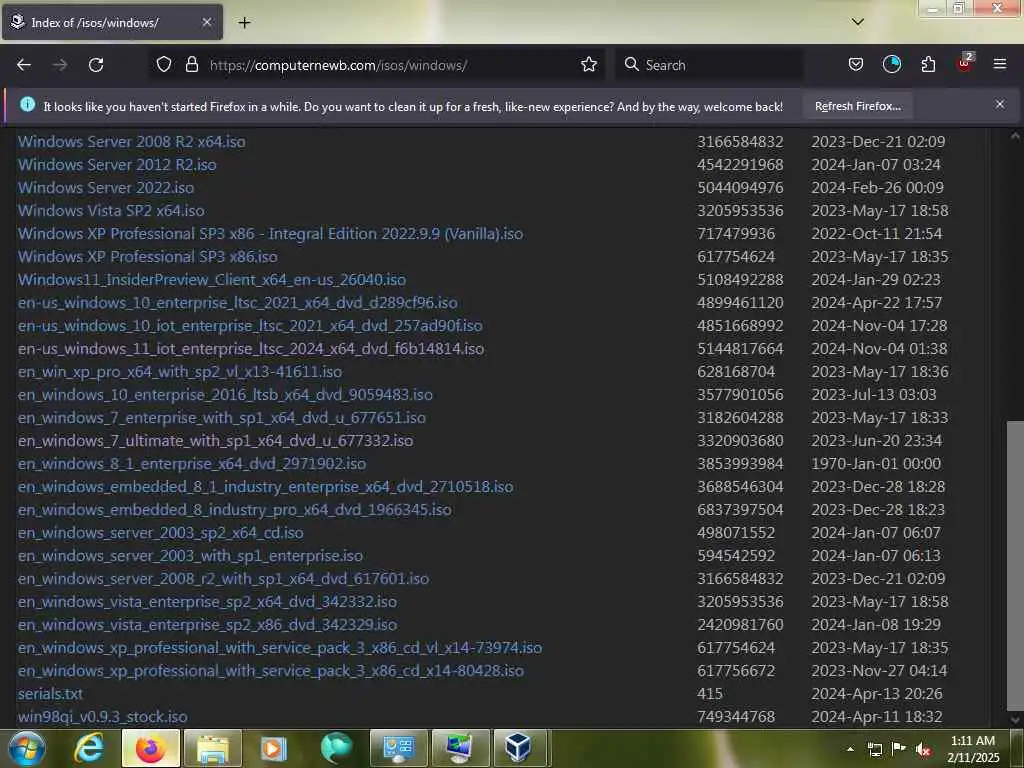Open network tray icon
The width and height of the screenshot is (1024, 768).
click(x=874, y=749)
